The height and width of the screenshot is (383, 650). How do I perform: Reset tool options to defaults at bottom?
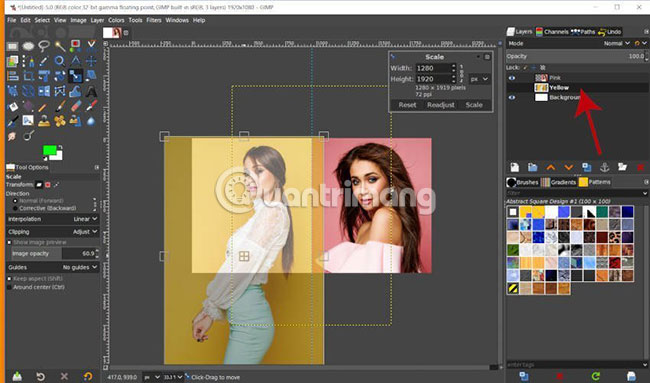tap(87, 376)
